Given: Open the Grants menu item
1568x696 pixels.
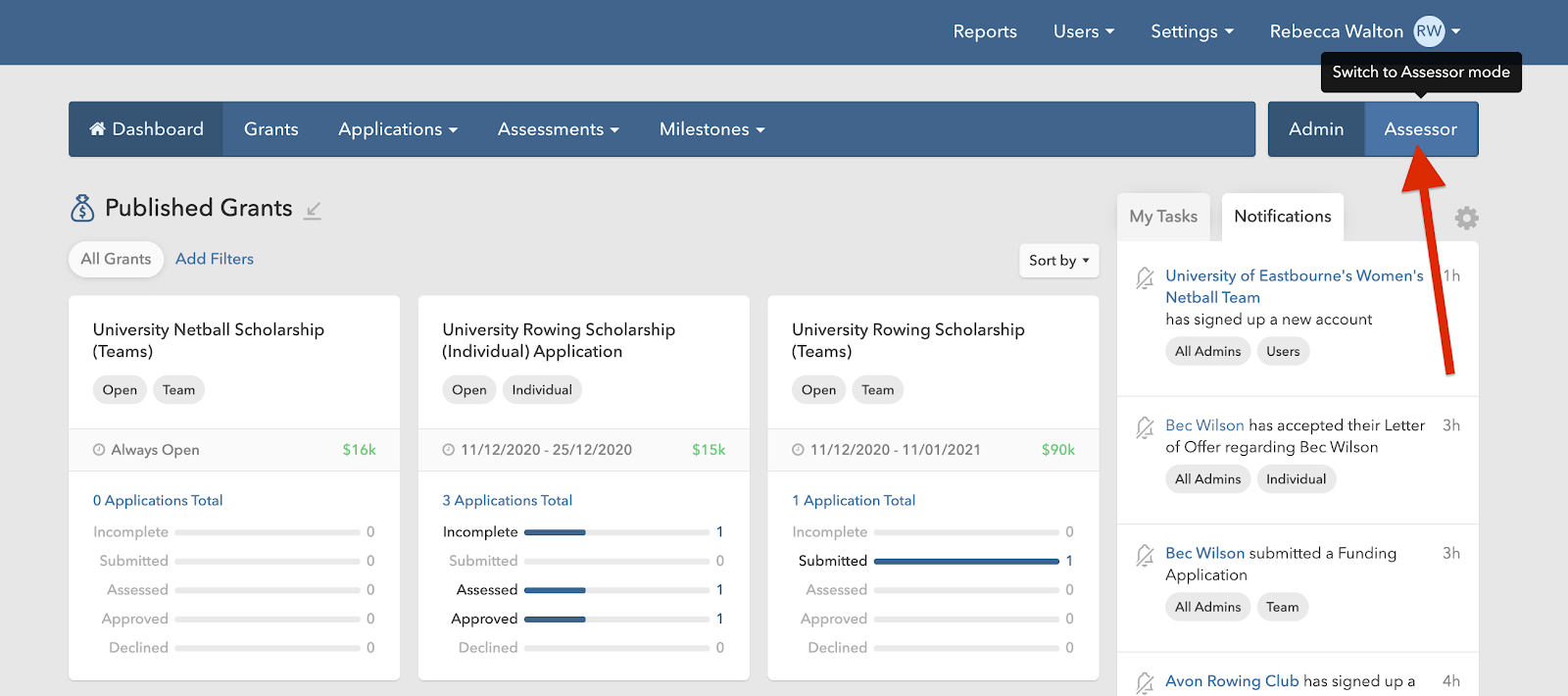Looking at the screenshot, I should tap(270, 129).
